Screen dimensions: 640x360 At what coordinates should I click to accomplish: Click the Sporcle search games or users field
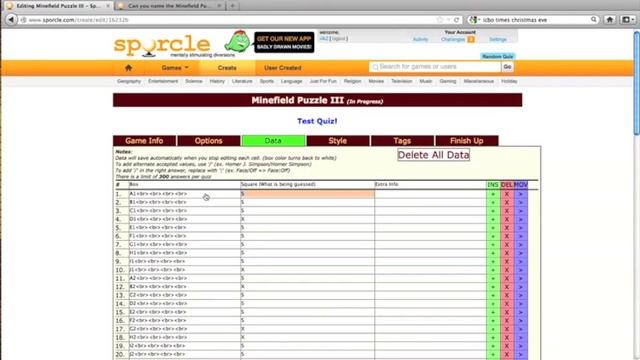[435, 67]
